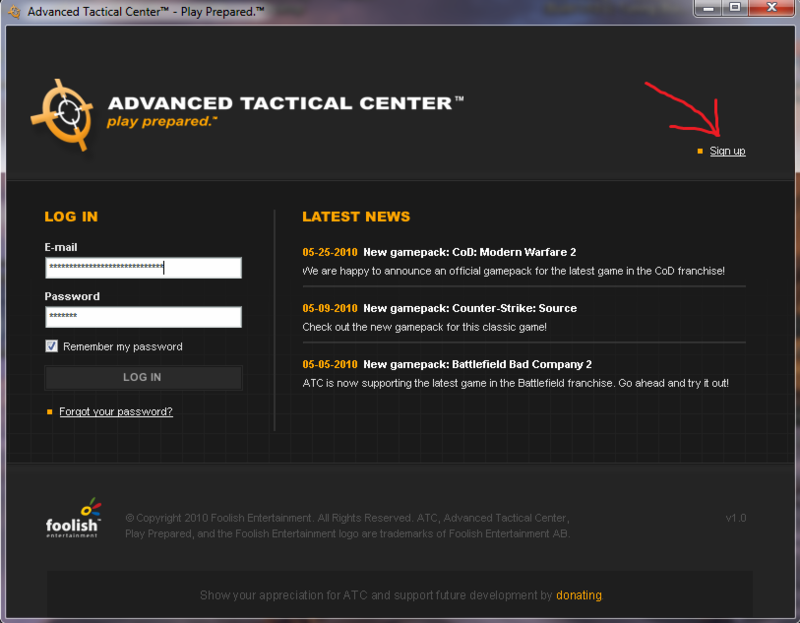The height and width of the screenshot is (623, 800).
Task: Click the title bar application icon
Action: tap(14, 10)
